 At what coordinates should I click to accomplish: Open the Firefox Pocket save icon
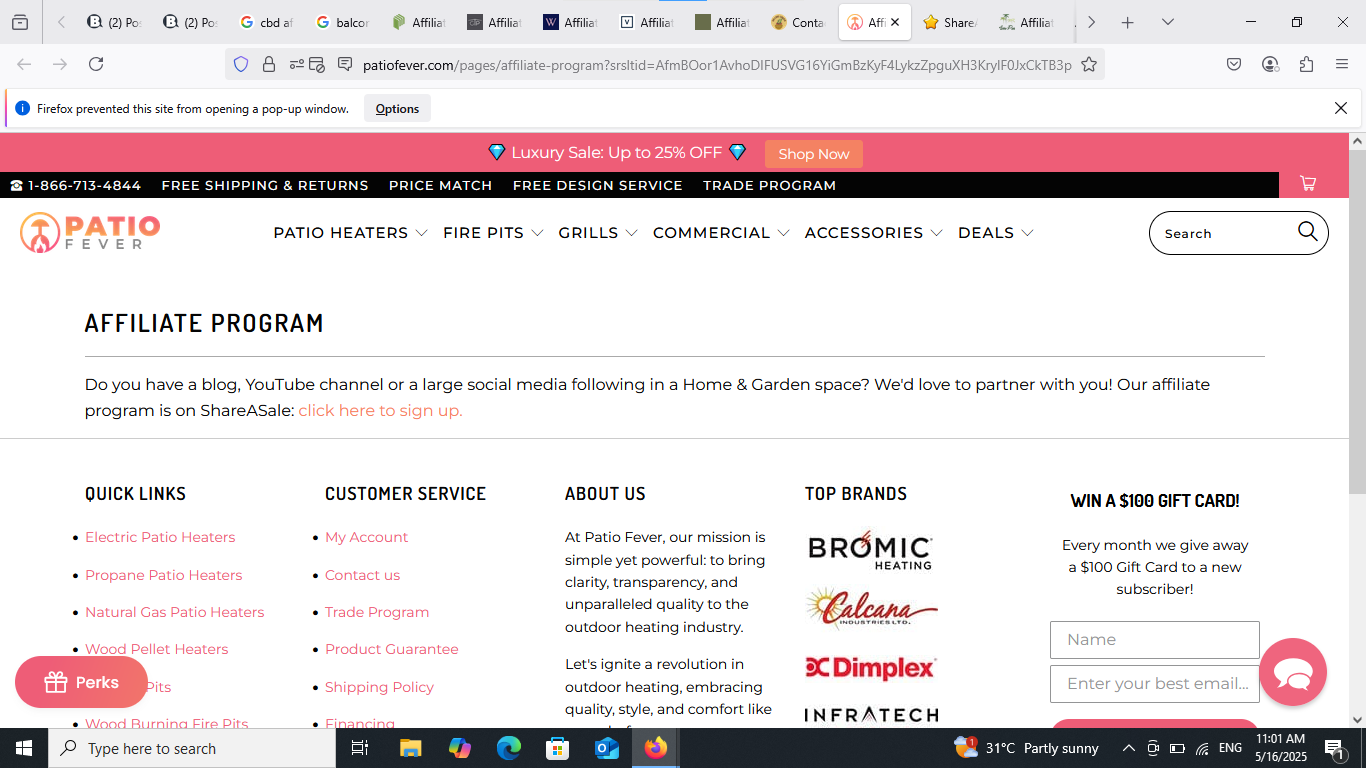1234,64
